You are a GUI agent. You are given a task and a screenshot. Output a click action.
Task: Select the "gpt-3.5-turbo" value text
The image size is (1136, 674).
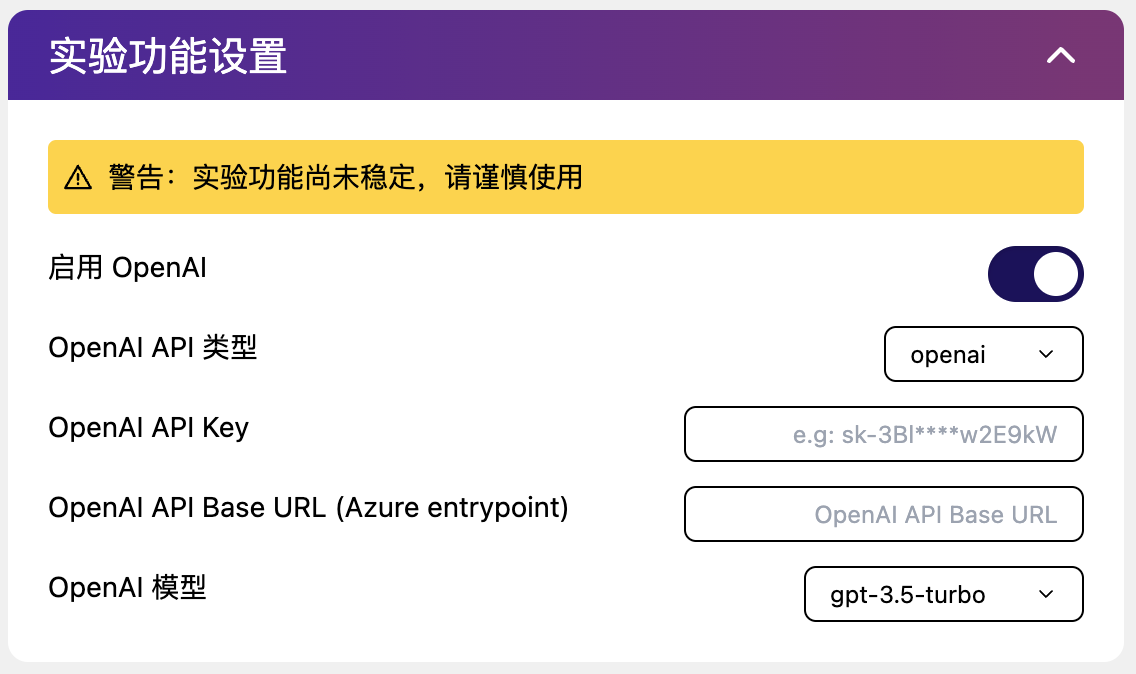tap(908, 595)
